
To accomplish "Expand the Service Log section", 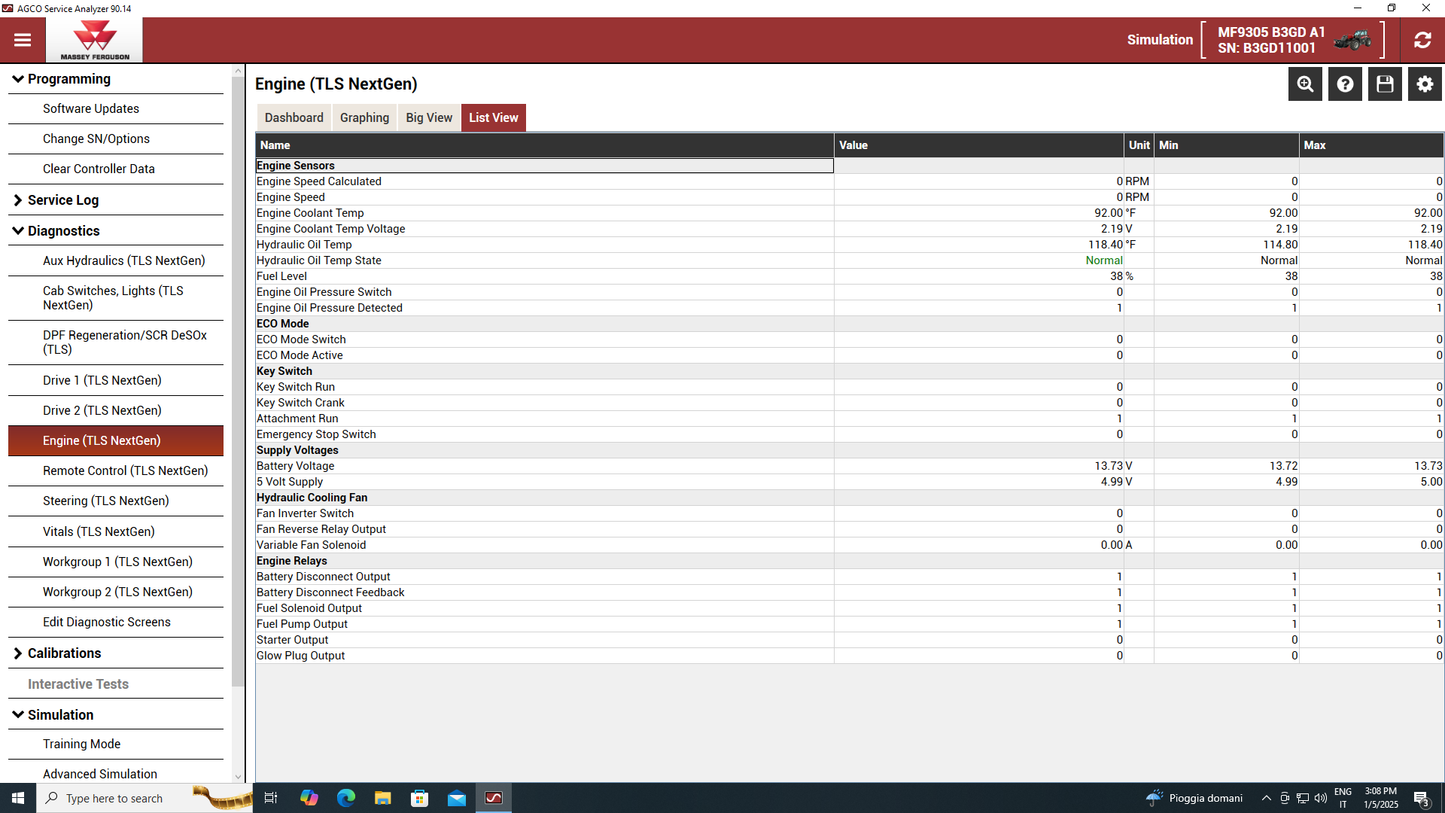I will click(18, 200).
